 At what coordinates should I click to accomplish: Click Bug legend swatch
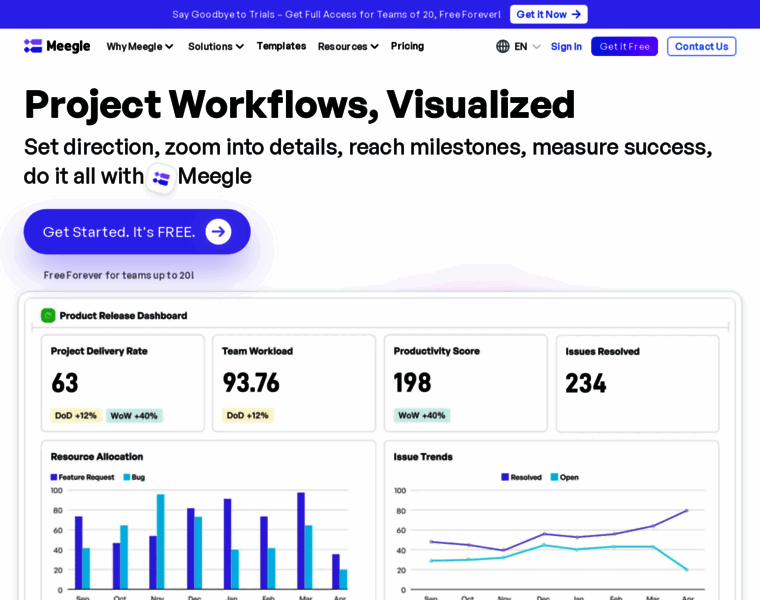coord(127,477)
